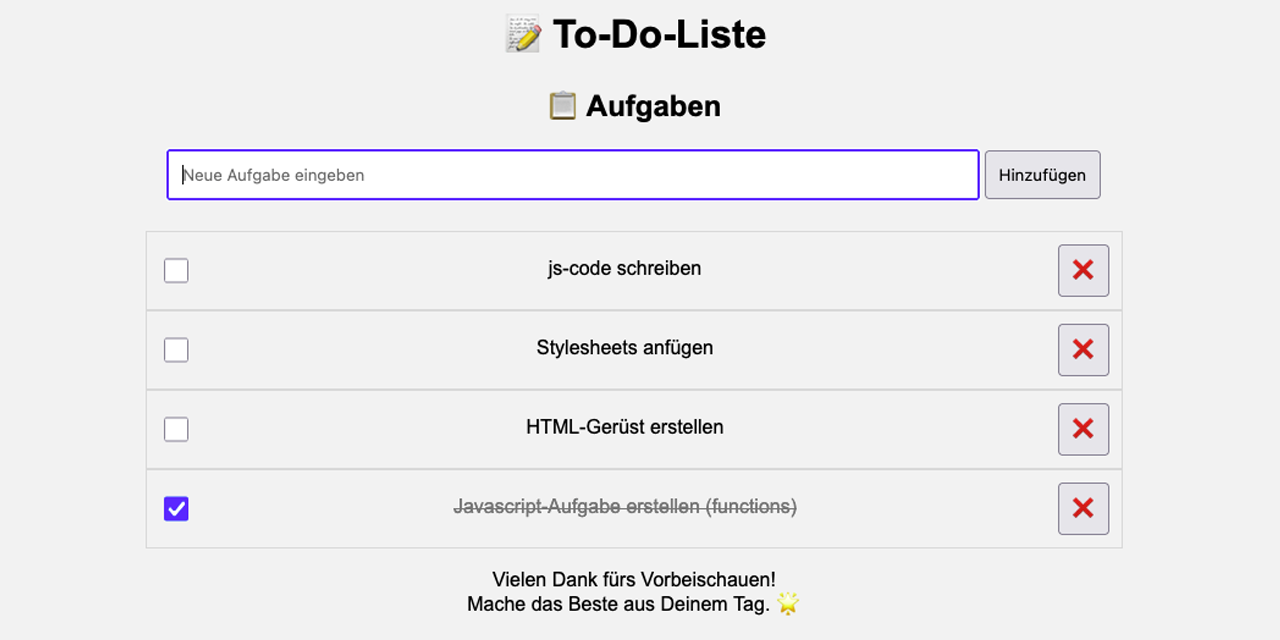Uncheck the "Javascript-Aufgabe erstellen (functions)" task

point(176,508)
